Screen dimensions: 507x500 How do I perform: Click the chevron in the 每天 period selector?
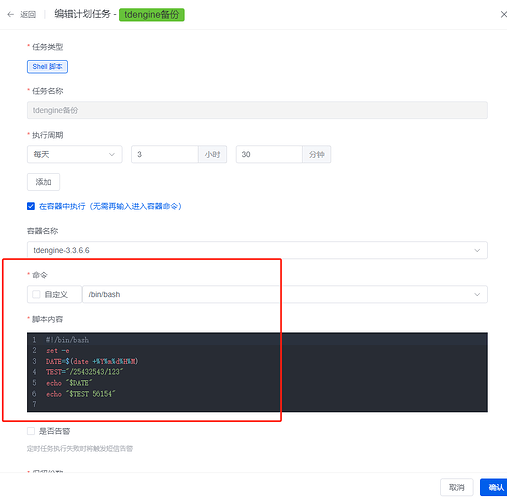[112, 154]
